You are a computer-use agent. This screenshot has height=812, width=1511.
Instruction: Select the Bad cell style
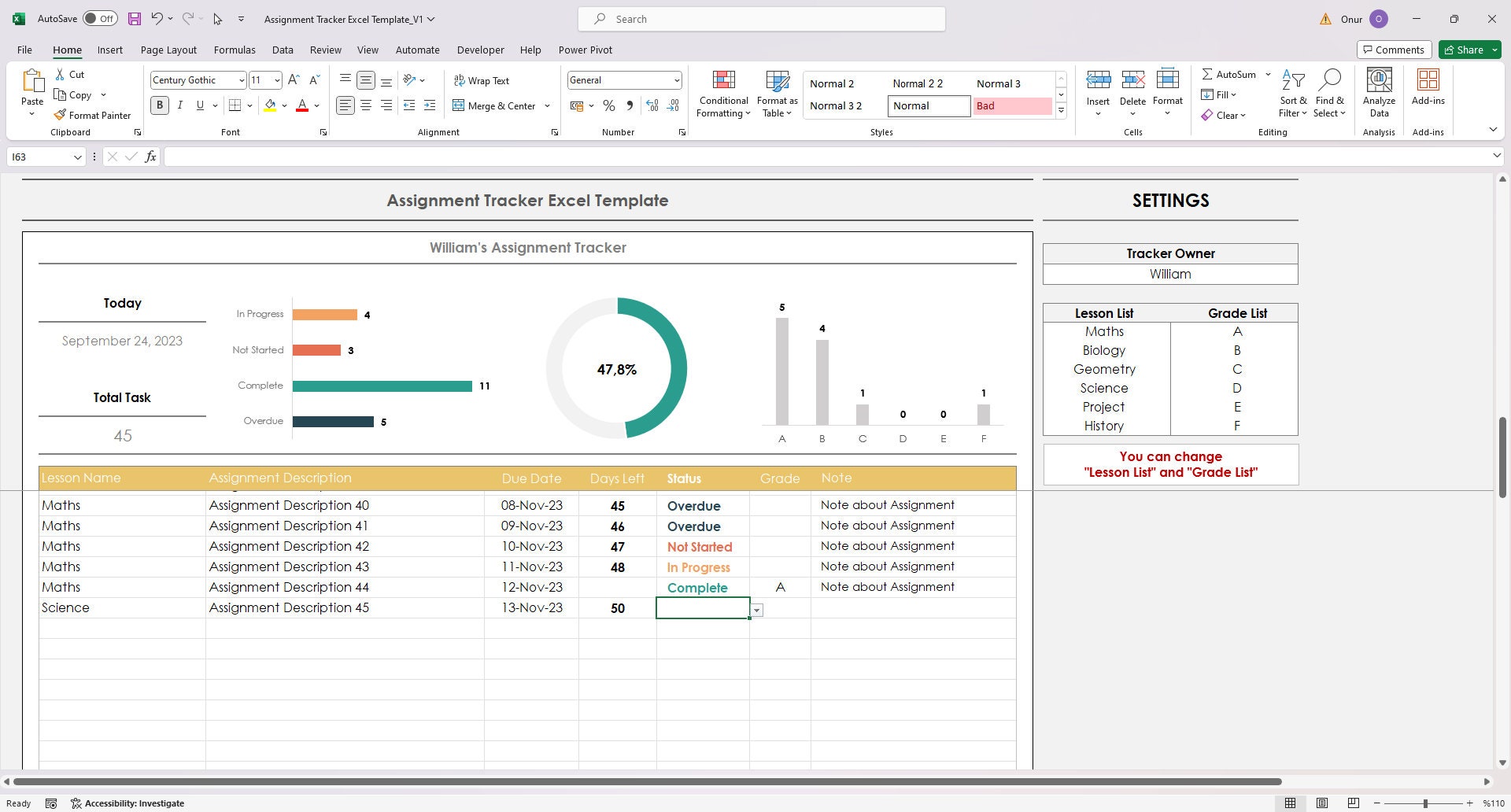pyautogui.click(x=1012, y=105)
